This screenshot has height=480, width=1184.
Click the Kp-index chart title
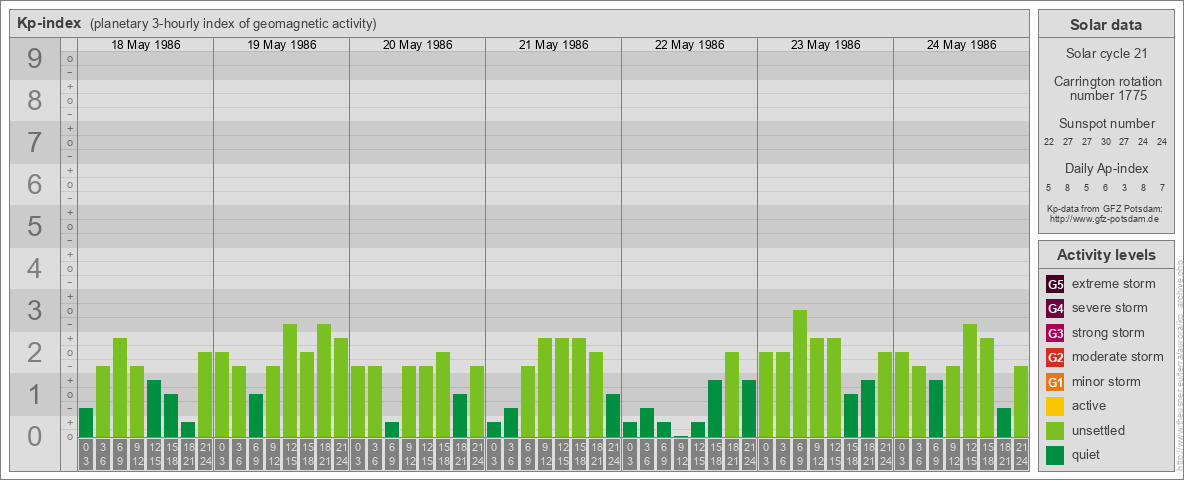click(x=50, y=23)
